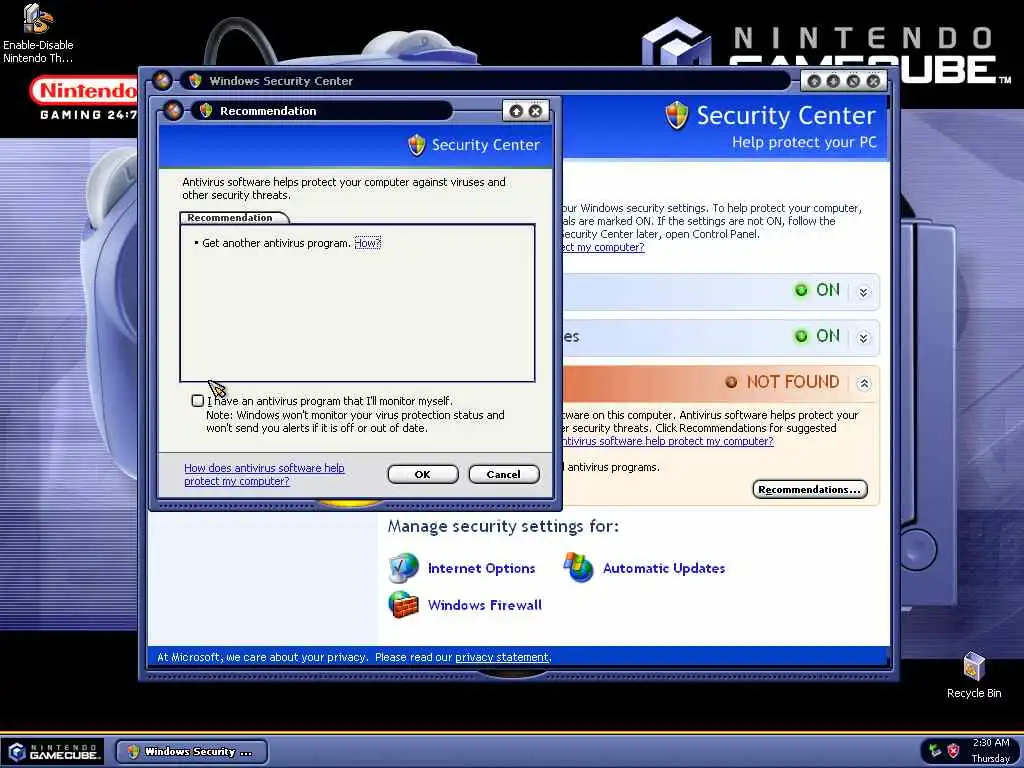Select the Windows Security taskbar button
Screen dimensions: 1024x768
click(x=191, y=752)
